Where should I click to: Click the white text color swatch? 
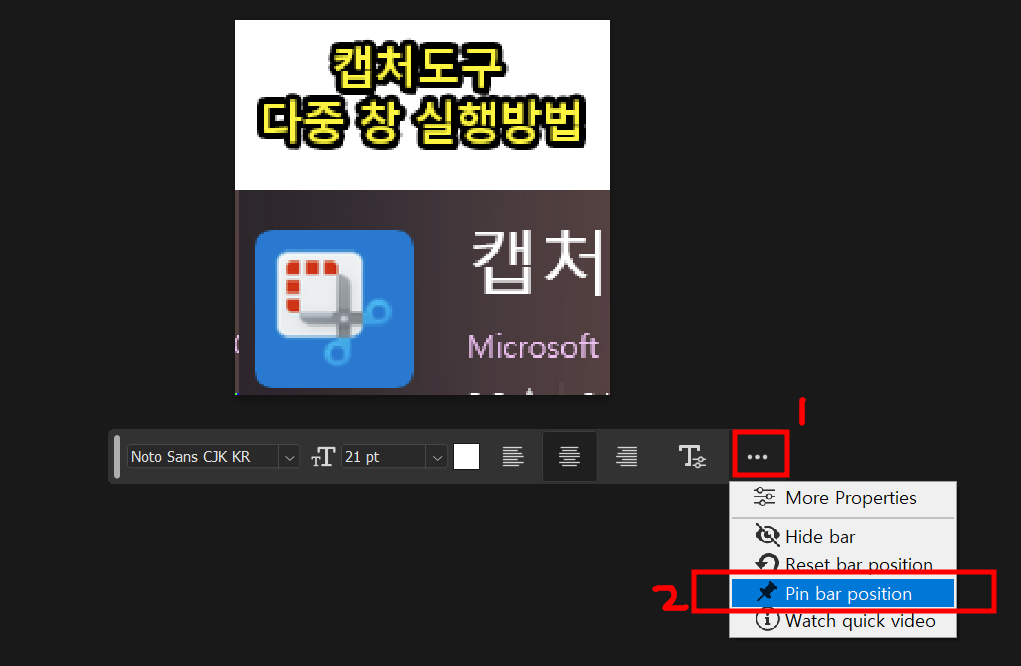coord(466,456)
